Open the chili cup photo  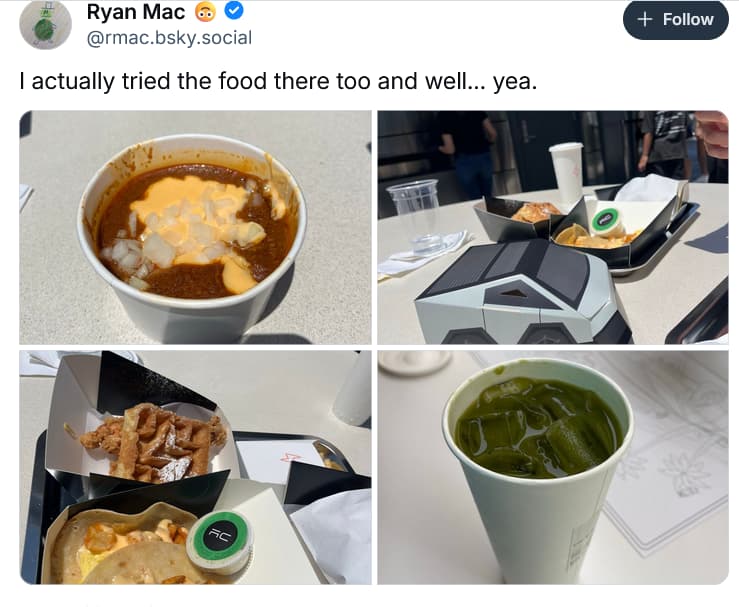(195, 227)
